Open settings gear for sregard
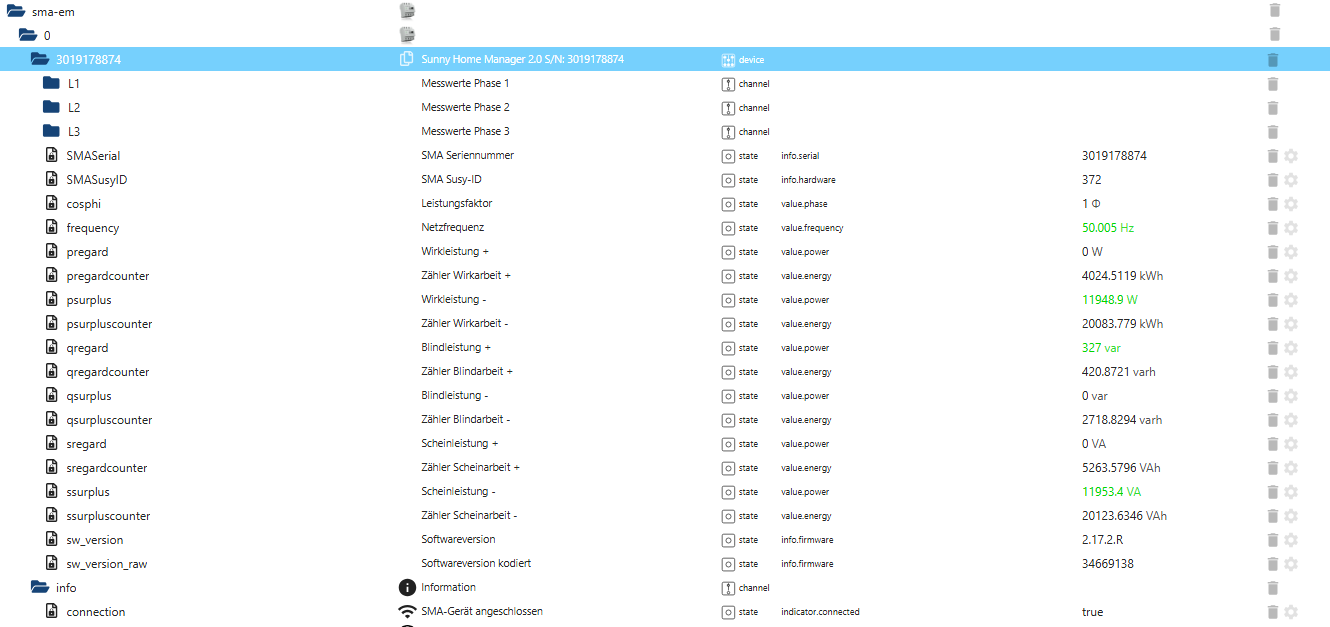Image resolution: width=1330 pixels, height=627 pixels. tap(1291, 444)
